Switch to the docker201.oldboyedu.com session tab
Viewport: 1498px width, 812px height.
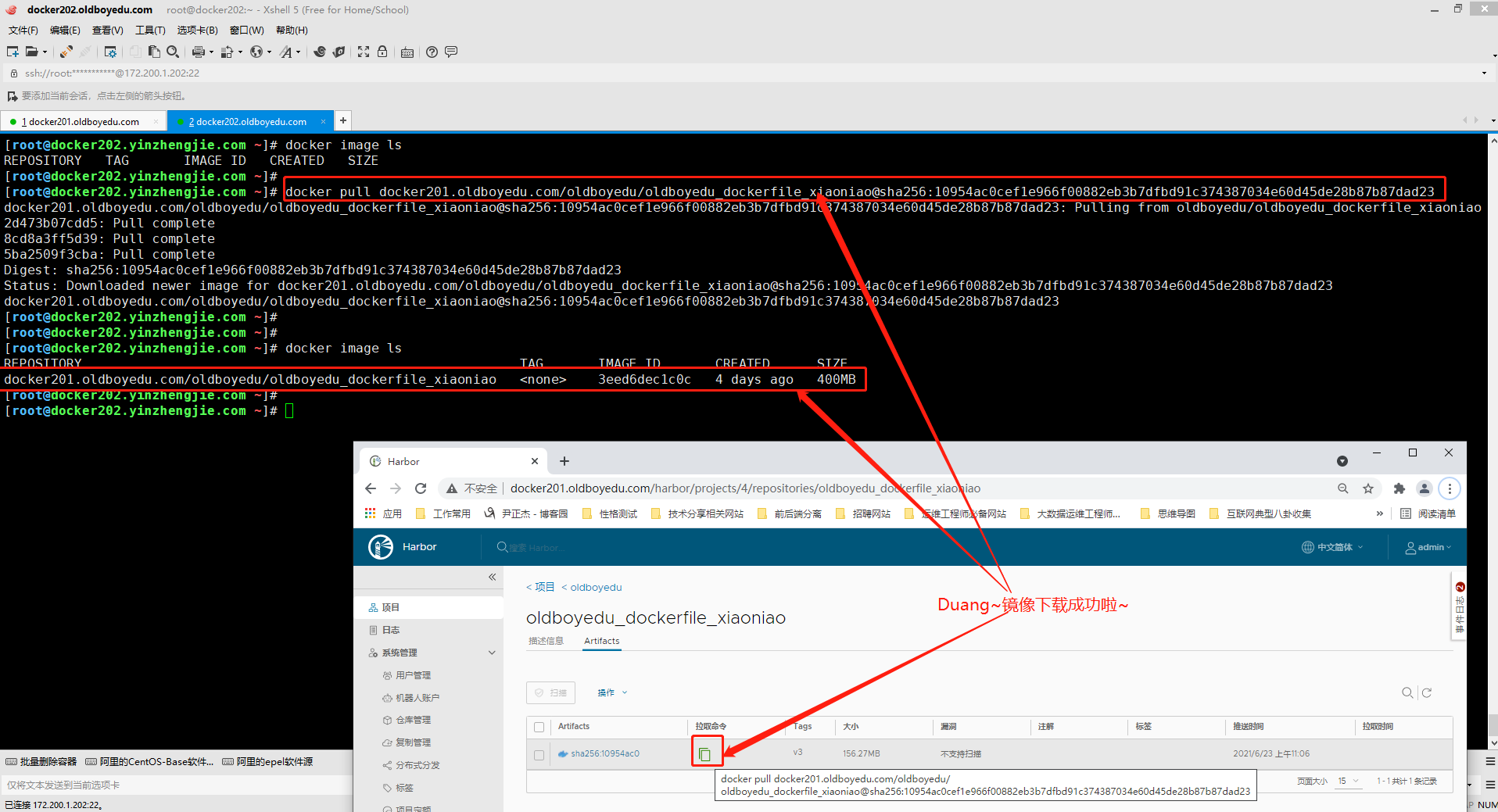83,121
